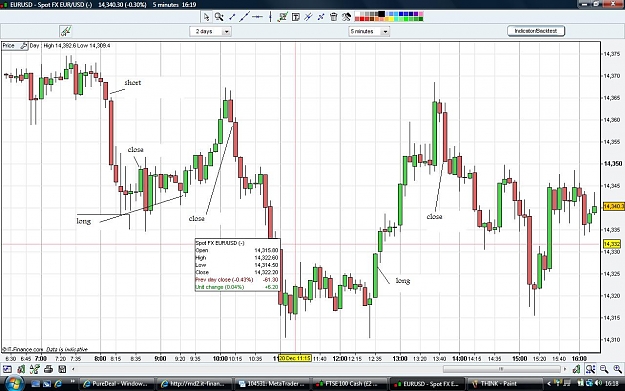The height and width of the screenshot is (391, 625).
Task: Open the hammer and wrench settings tool
Action: coord(346,17)
